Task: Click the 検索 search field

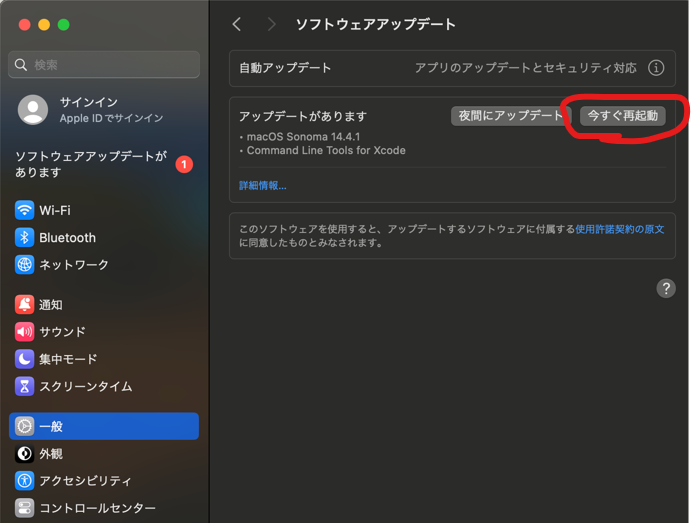Action: [104, 65]
